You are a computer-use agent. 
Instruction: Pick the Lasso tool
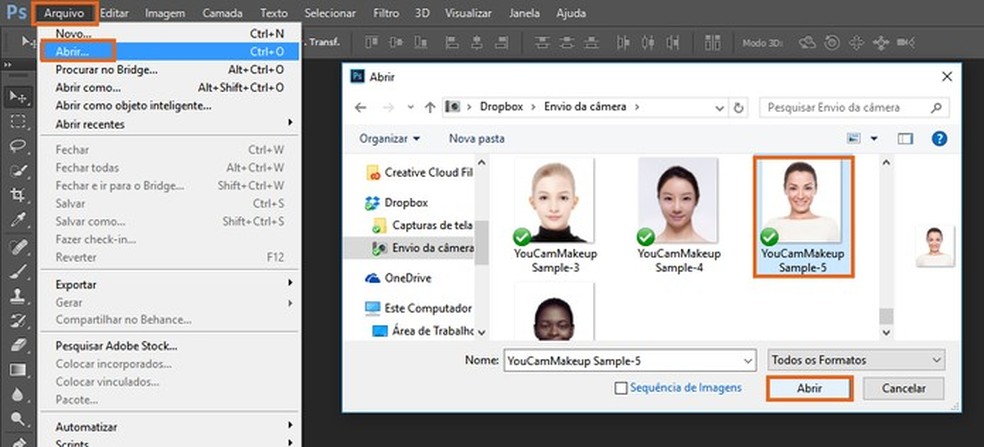click(17, 146)
